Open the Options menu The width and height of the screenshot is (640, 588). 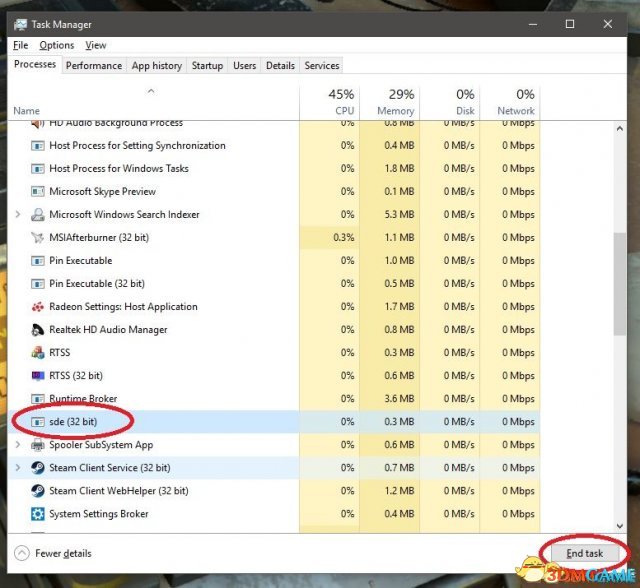[x=57, y=45]
